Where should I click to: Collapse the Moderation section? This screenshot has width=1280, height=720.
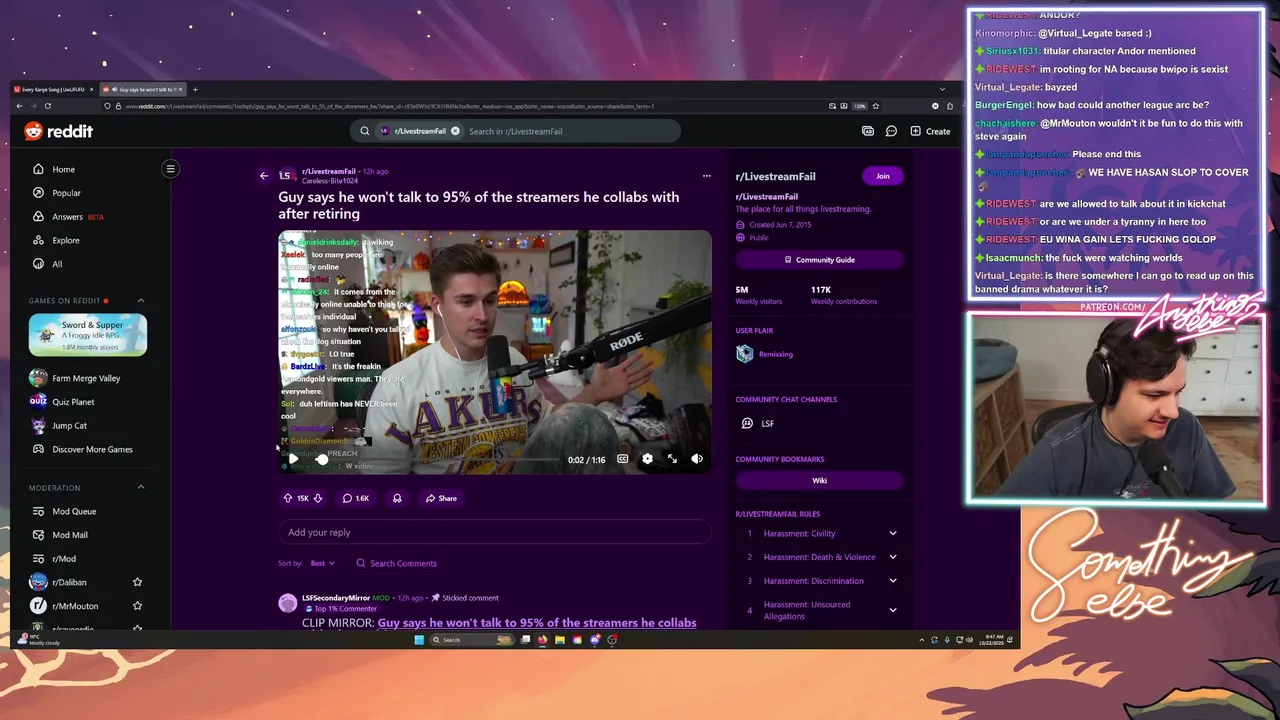[x=141, y=487]
